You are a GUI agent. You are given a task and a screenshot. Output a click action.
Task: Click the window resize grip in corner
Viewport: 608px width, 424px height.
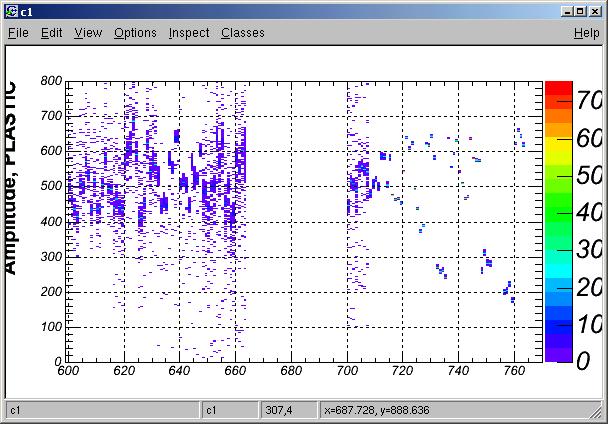tap(595, 412)
